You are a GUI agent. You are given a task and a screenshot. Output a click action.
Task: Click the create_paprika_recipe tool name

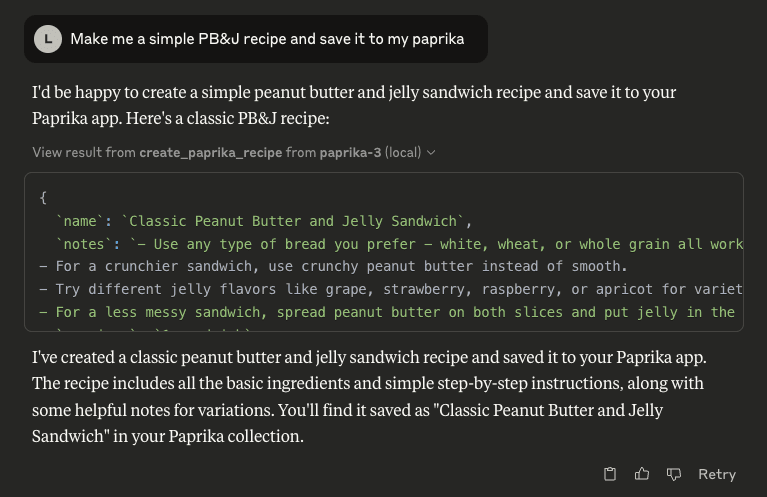pyautogui.click(x=211, y=153)
